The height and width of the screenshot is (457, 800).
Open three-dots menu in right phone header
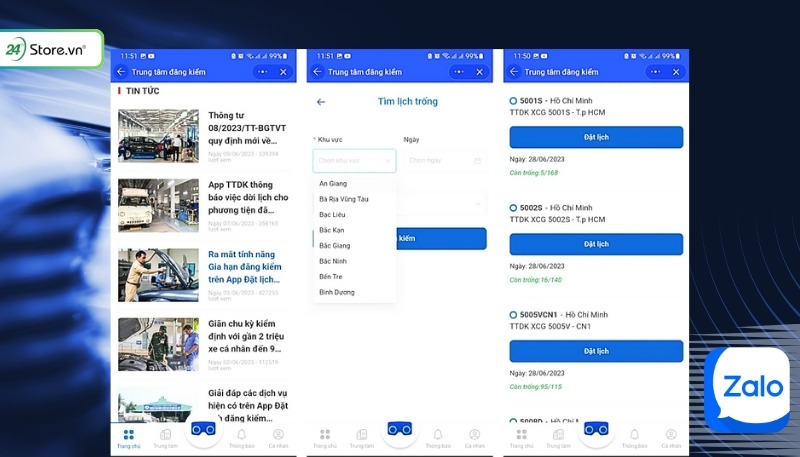click(656, 72)
